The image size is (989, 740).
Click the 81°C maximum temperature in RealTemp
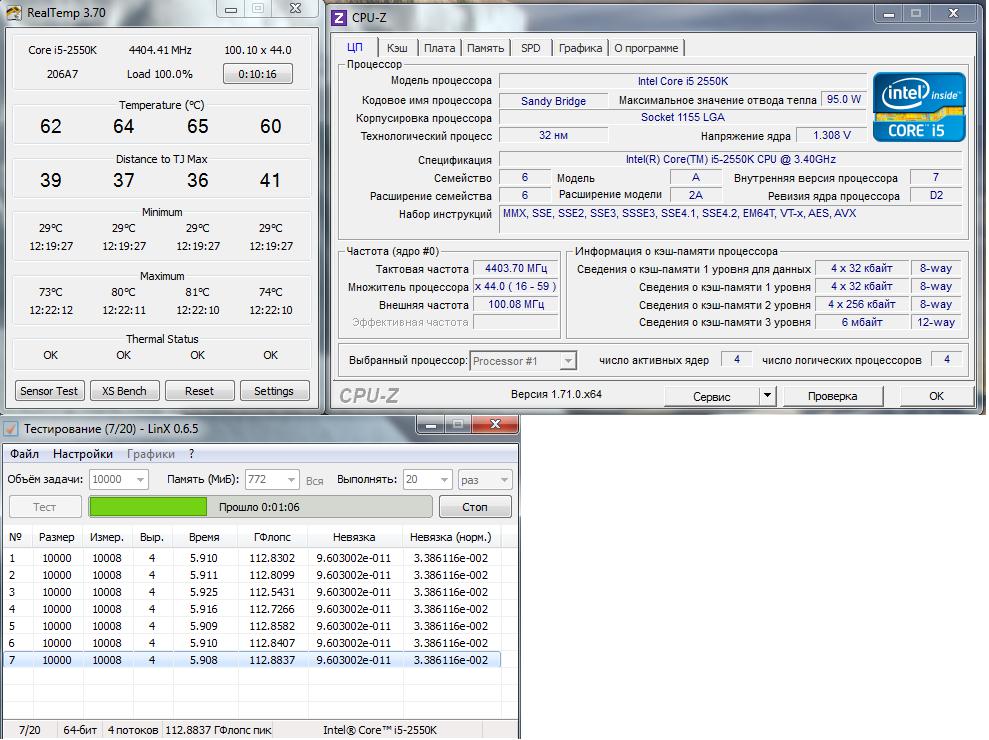coord(197,293)
